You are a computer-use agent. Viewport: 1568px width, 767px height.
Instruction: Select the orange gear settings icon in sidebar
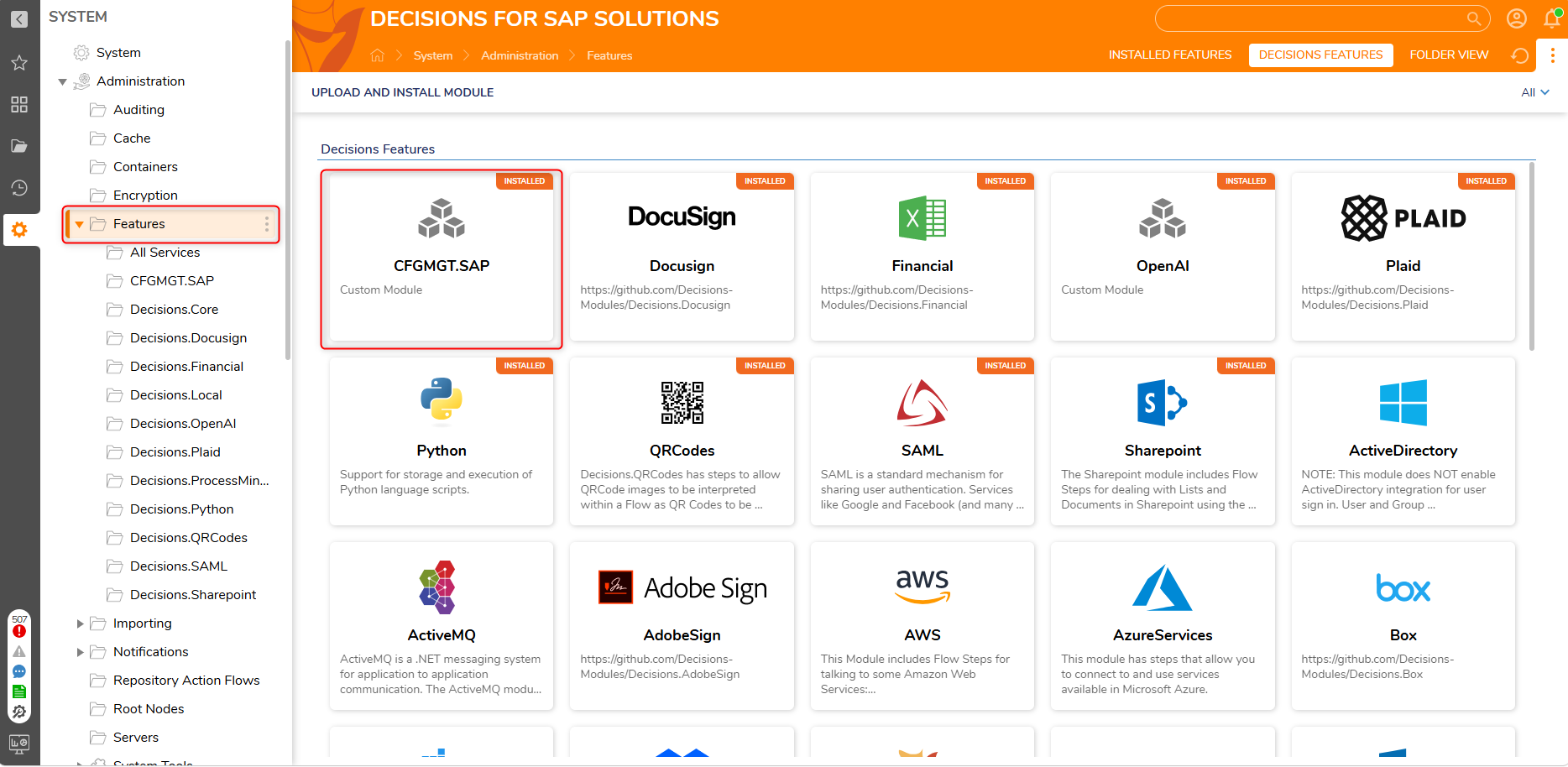(x=19, y=229)
